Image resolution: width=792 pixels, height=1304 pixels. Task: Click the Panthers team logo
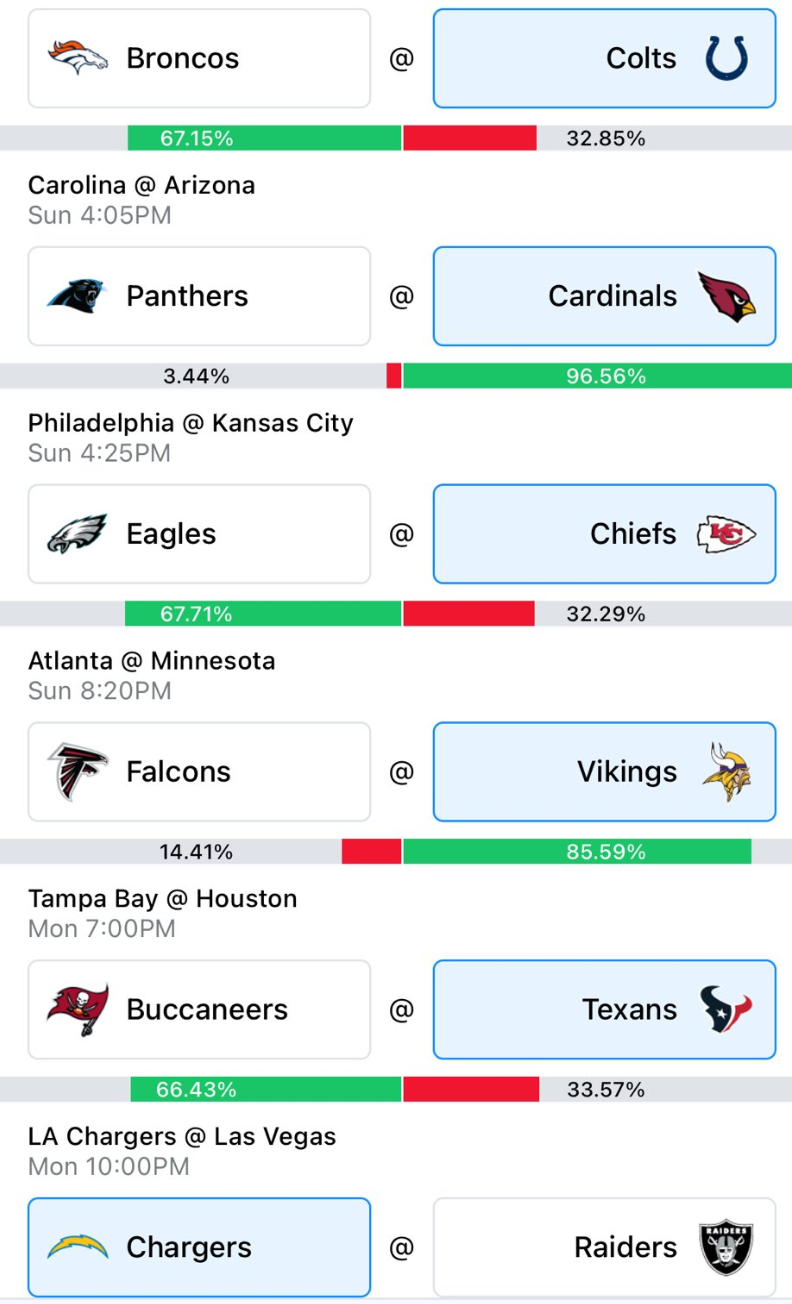click(x=77, y=296)
